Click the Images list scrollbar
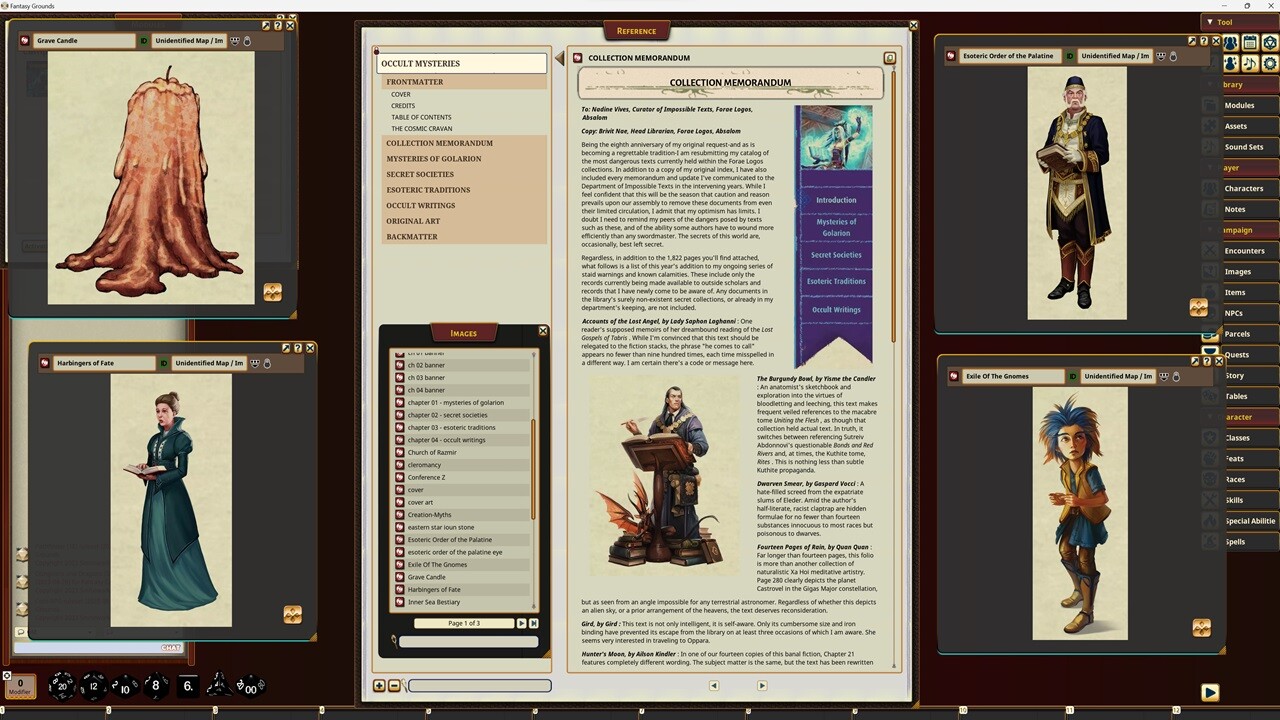Image resolution: width=1280 pixels, height=720 pixels. click(x=533, y=470)
